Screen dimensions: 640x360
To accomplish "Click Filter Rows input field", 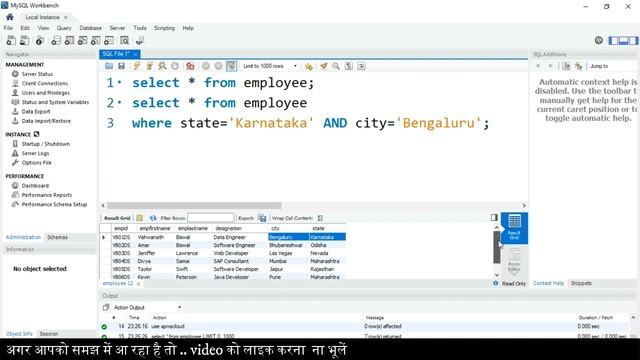I will click(x=211, y=218).
